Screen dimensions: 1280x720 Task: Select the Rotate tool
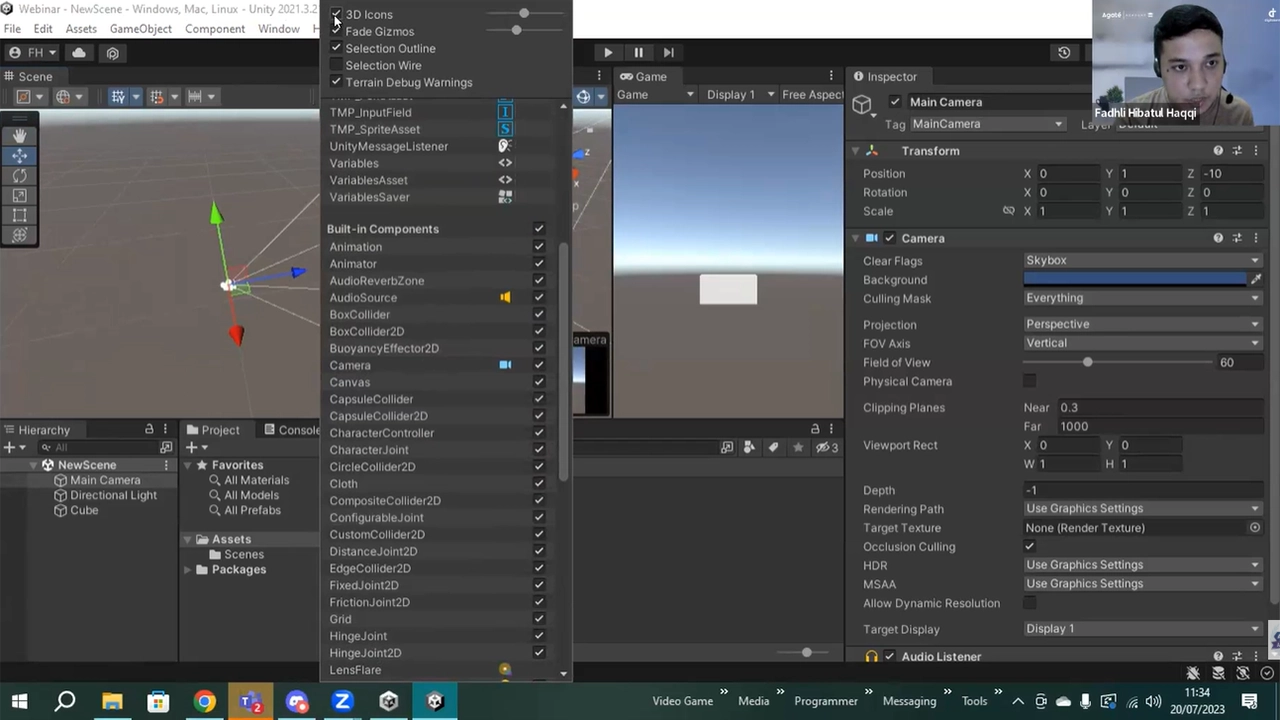[x=19, y=175]
